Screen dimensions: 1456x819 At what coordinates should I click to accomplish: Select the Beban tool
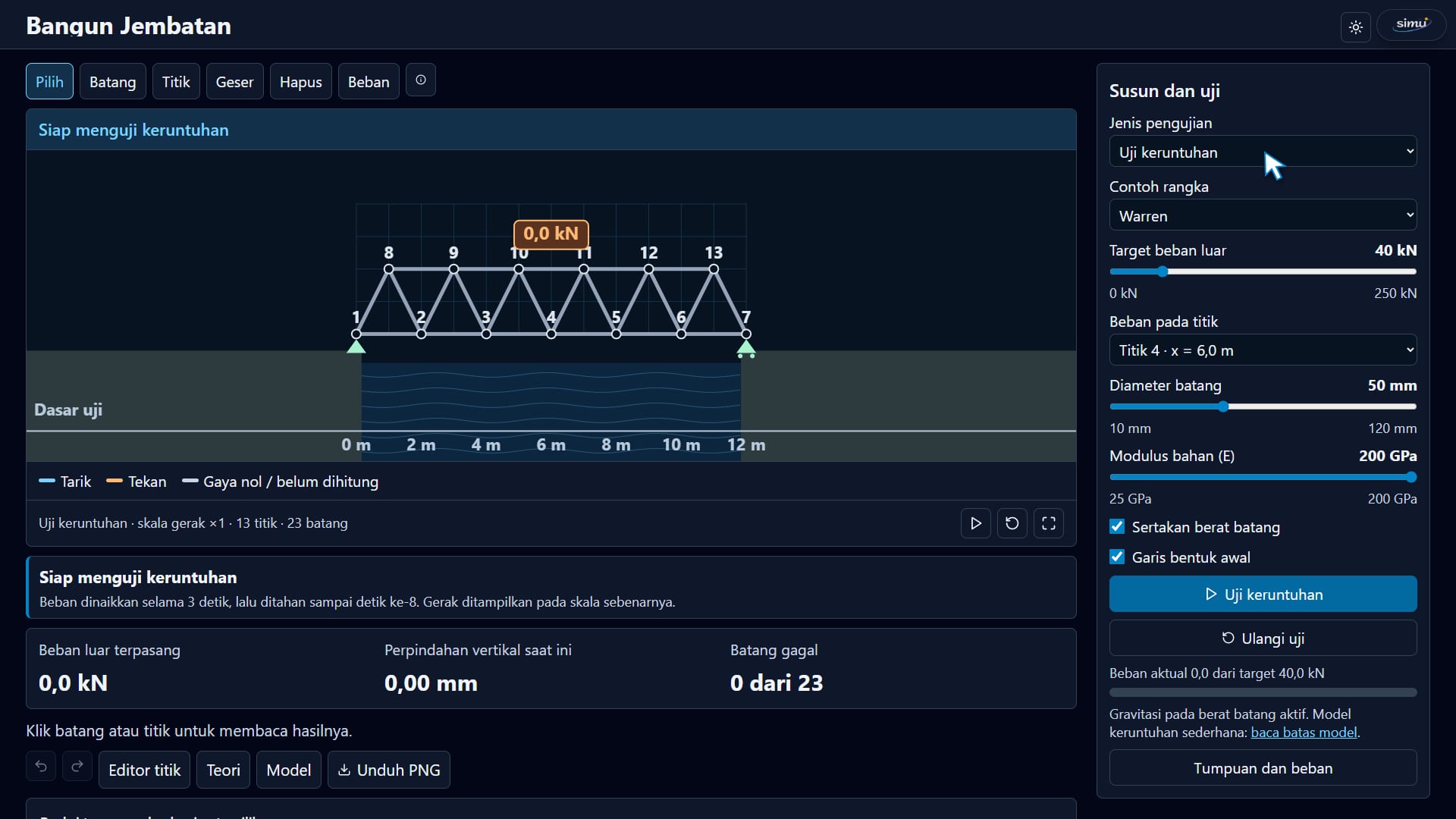point(369,81)
